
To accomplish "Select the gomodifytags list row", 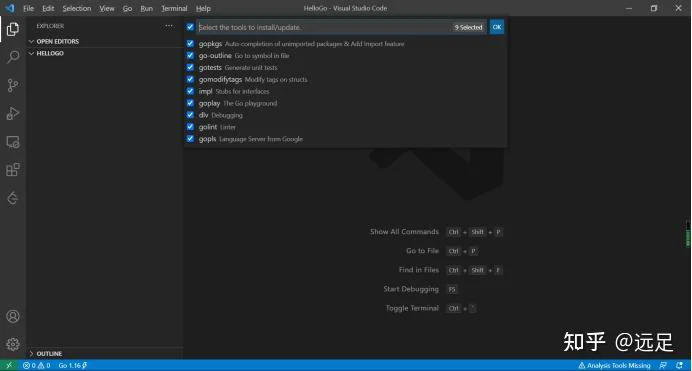I will click(x=346, y=79).
